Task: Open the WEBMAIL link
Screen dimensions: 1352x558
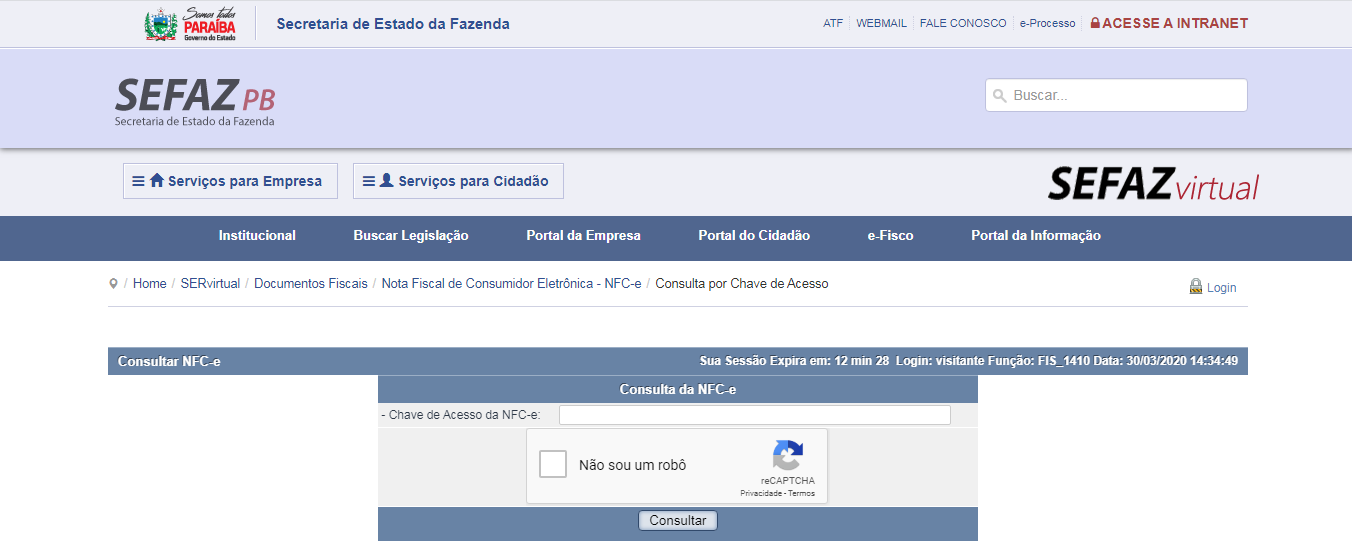Action: pyautogui.click(x=881, y=23)
